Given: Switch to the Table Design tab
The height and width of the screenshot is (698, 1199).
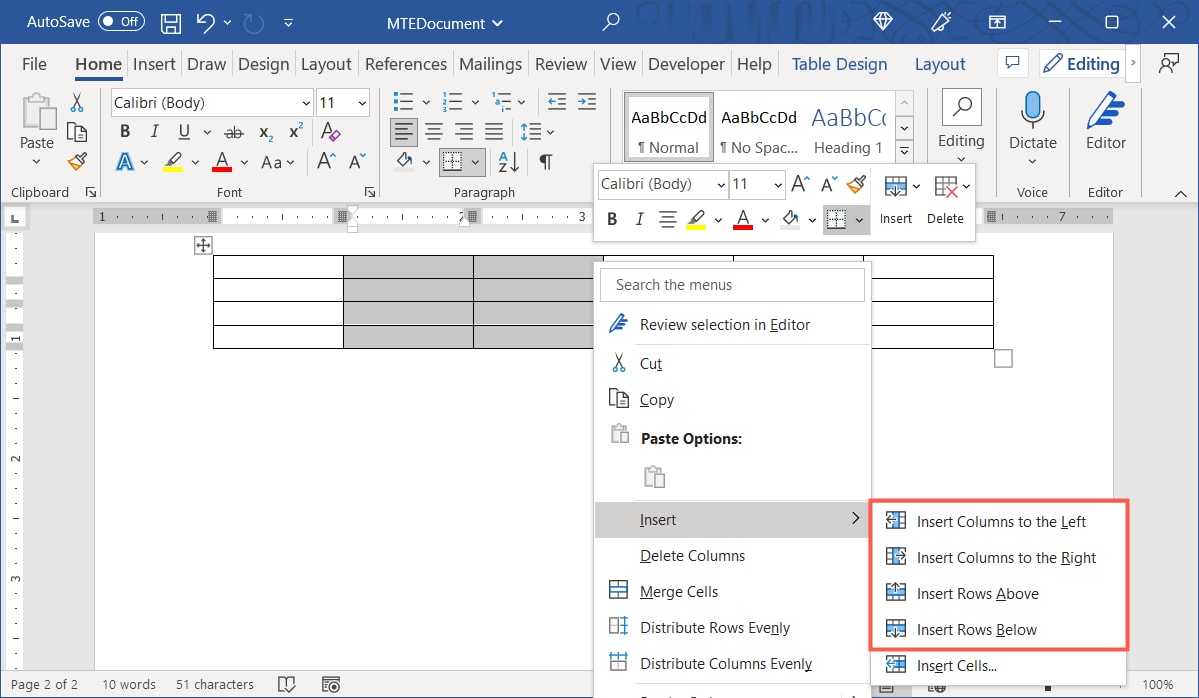Looking at the screenshot, I should (x=839, y=63).
